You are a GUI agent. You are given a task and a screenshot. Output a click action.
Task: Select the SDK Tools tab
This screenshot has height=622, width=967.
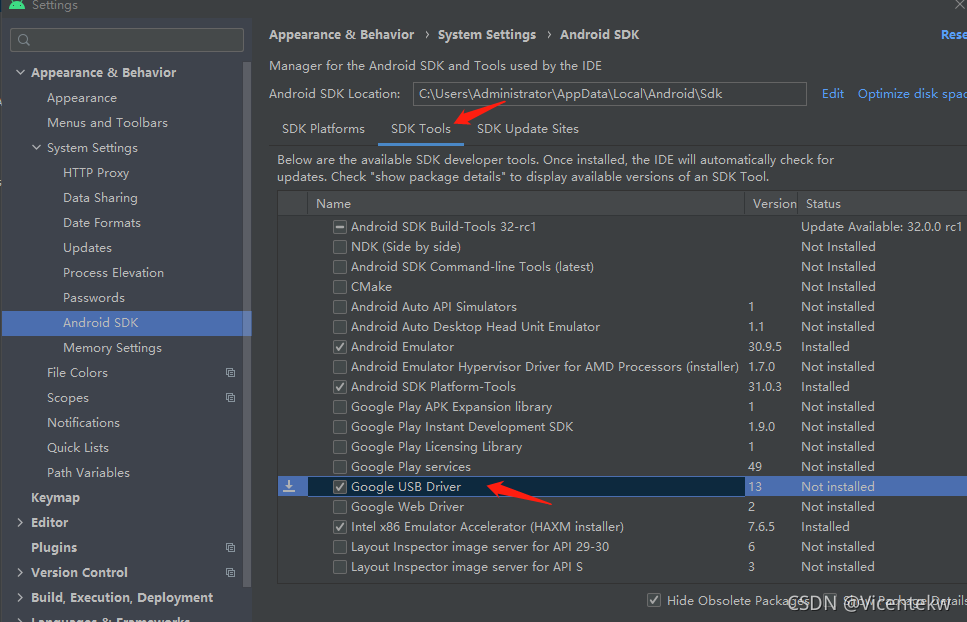[x=421, y=129]
